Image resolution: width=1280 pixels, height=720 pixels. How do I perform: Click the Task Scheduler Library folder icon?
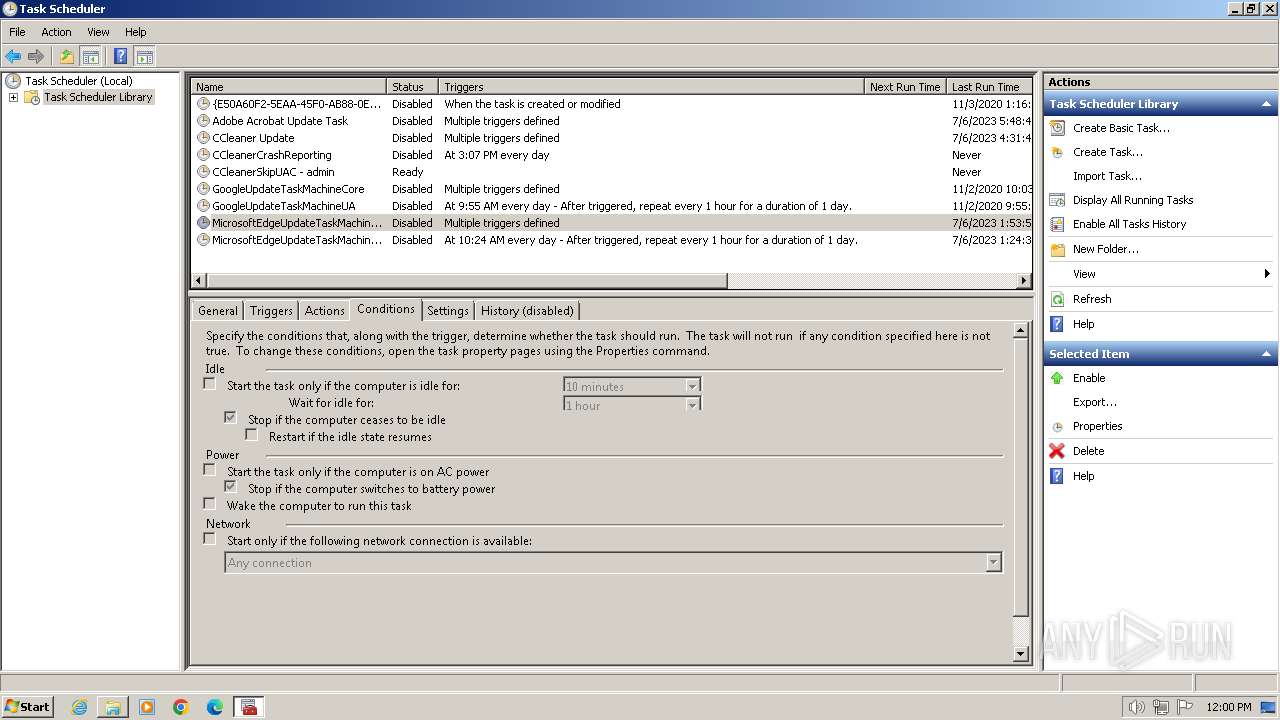(x=32, y=97)
